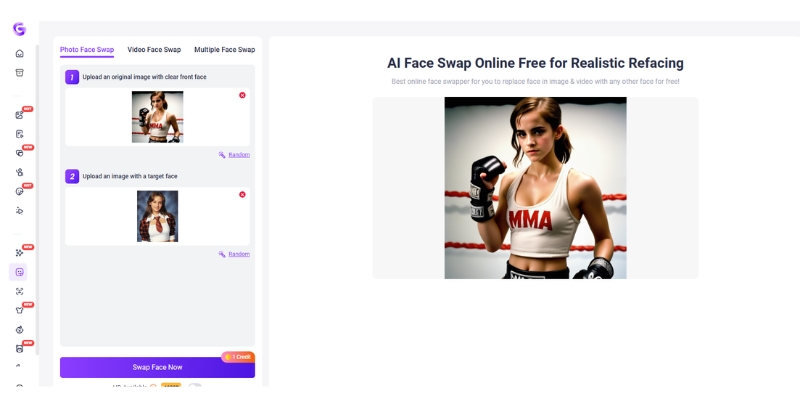Click the target face portrait thumbnail
Viewport: 800px width, 400px height.
click(158, 216)
